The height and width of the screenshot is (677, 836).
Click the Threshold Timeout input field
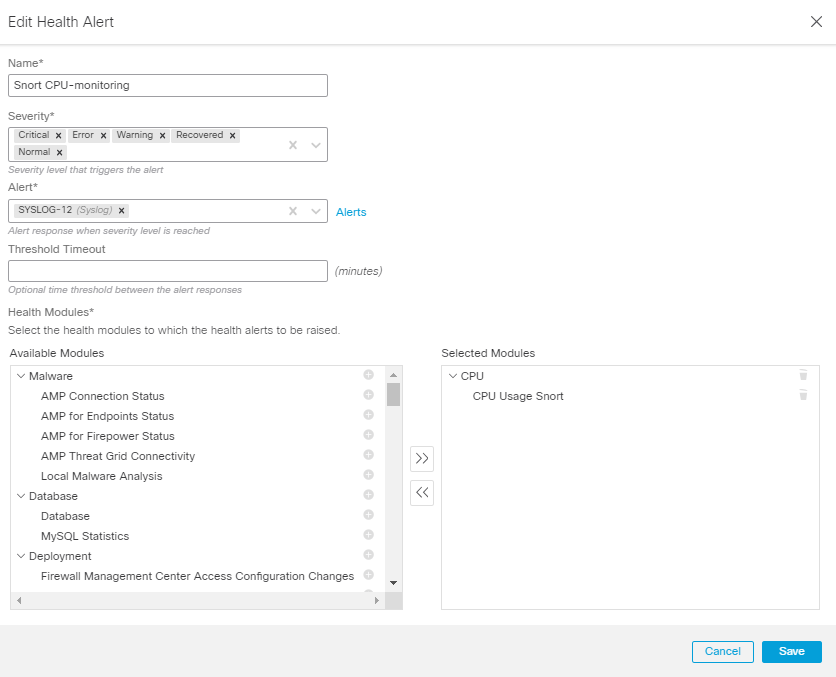[x=167, y=271]
